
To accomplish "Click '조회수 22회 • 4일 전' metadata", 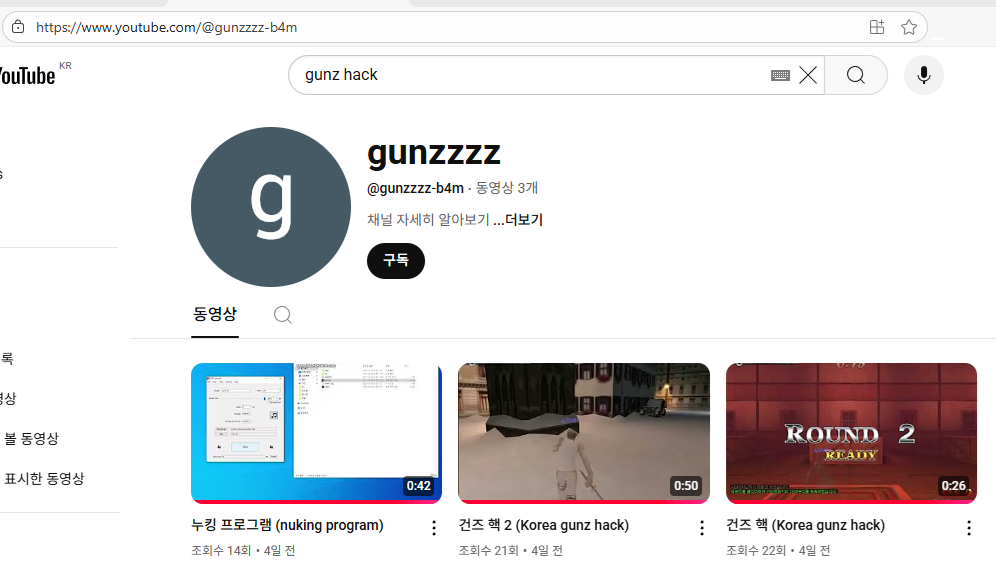I will (778, 550).
